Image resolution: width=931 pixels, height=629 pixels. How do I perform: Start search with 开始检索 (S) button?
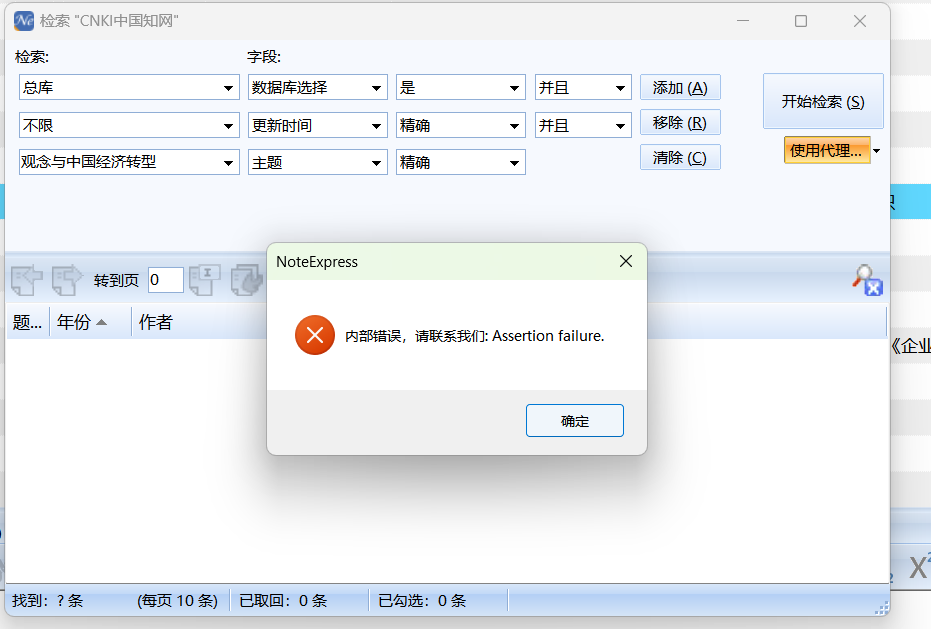pos(823,102)
